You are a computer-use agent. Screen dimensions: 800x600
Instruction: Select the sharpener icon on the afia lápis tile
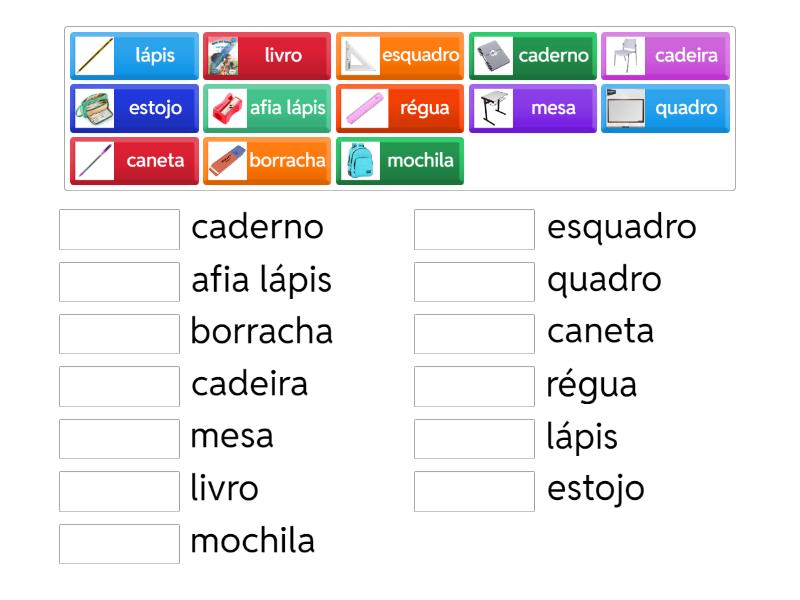coord(225,108)
